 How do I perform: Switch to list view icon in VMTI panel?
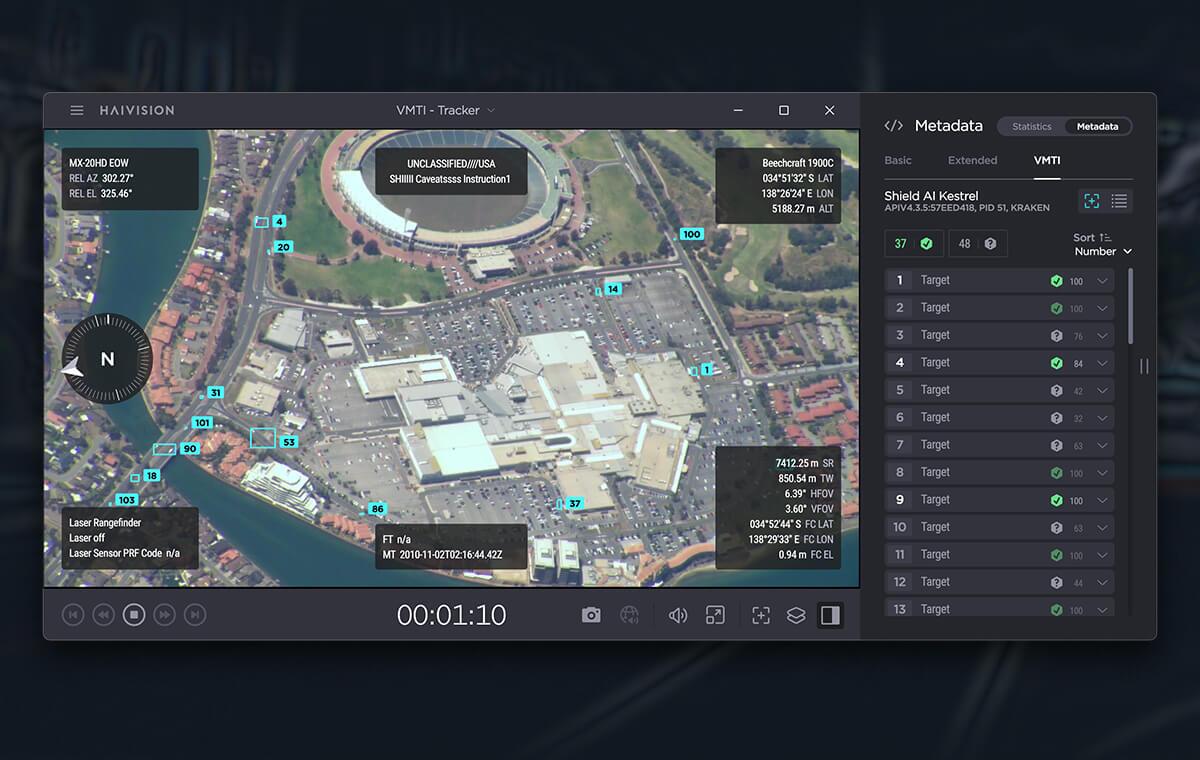click(x=1119, y=201)
